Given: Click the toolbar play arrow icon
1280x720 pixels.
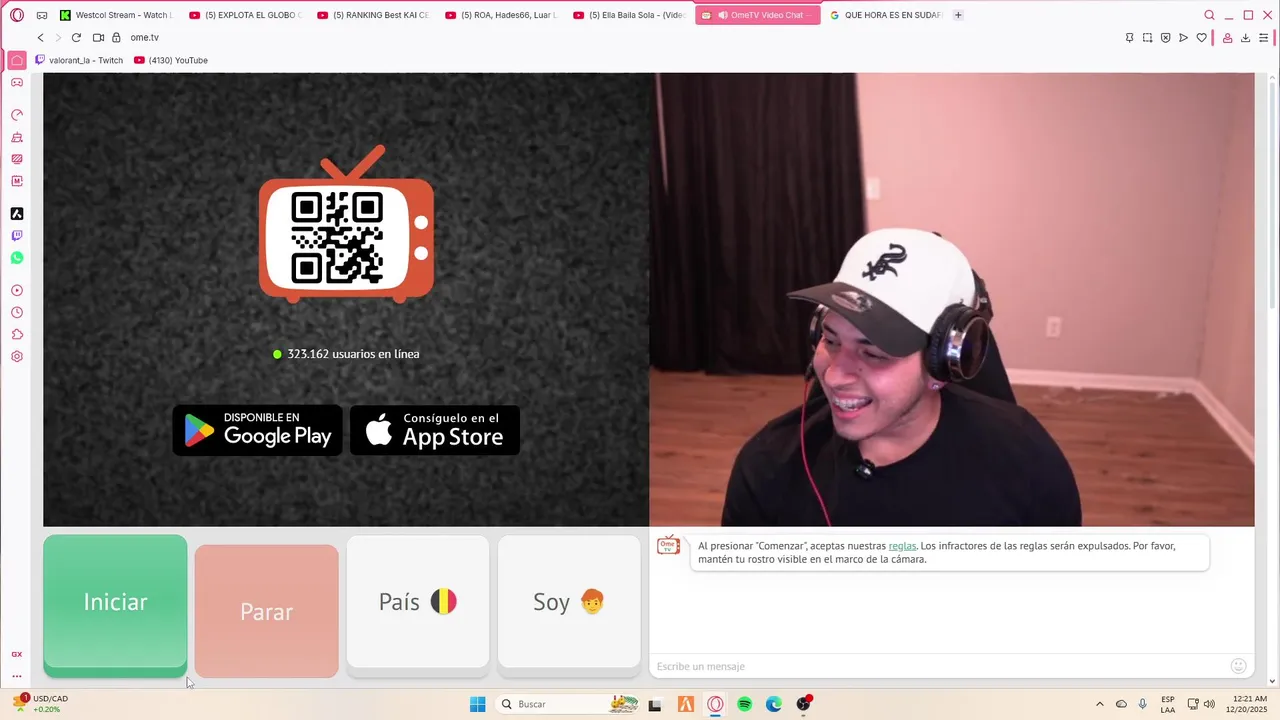Looking at the screenshot, I should point(1183,38).
